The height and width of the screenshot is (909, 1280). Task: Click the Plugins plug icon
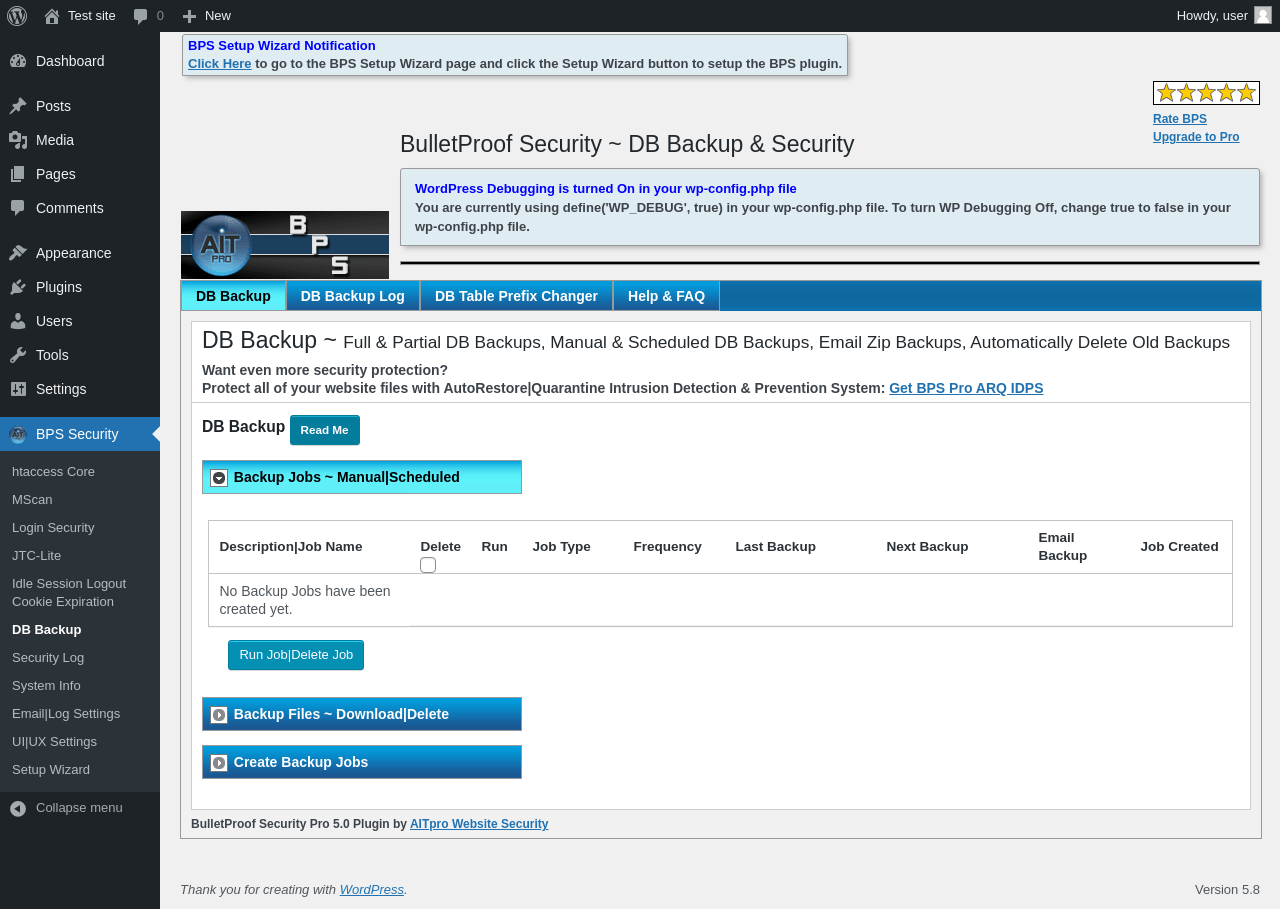[18, 287]
